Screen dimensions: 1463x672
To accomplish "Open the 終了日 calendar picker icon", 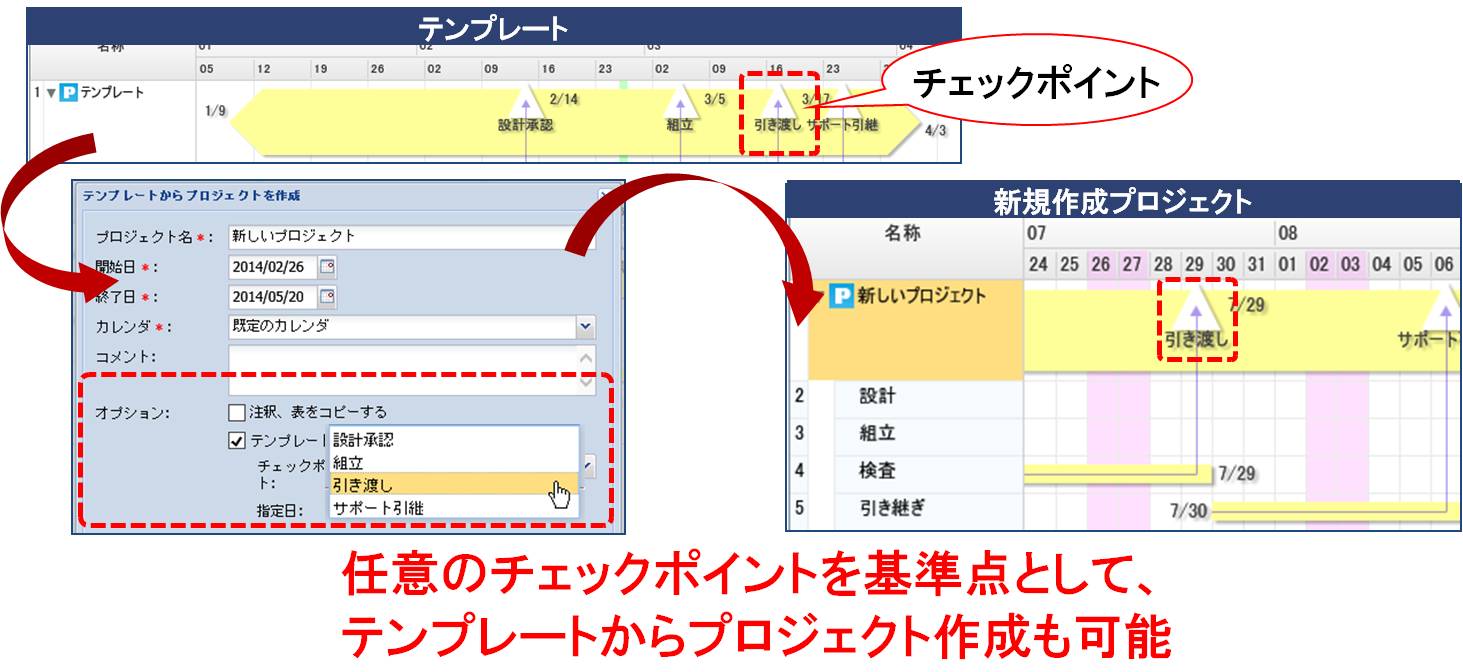I will pyautogui.click(x=327, y=297).
